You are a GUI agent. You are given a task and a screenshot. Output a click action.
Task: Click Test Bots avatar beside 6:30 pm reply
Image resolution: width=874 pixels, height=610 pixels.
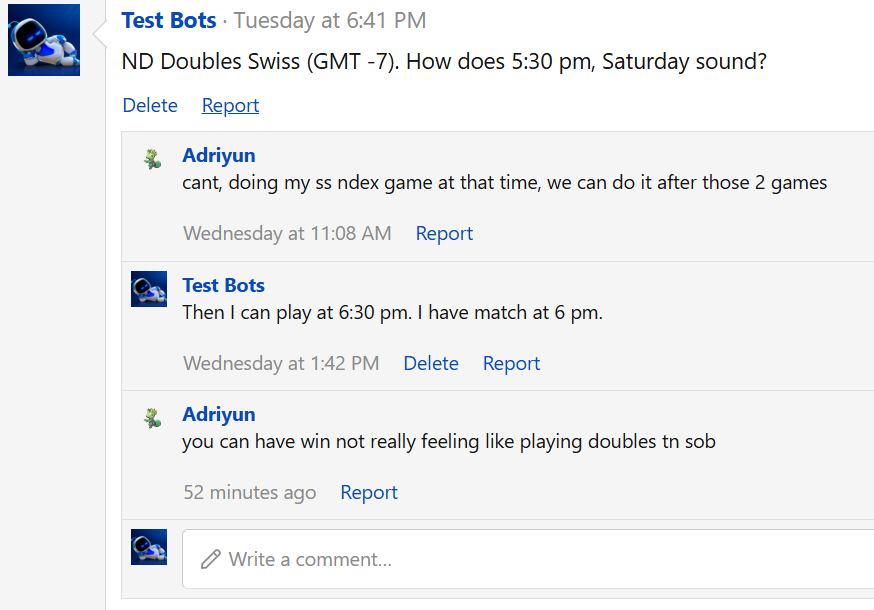149,289
